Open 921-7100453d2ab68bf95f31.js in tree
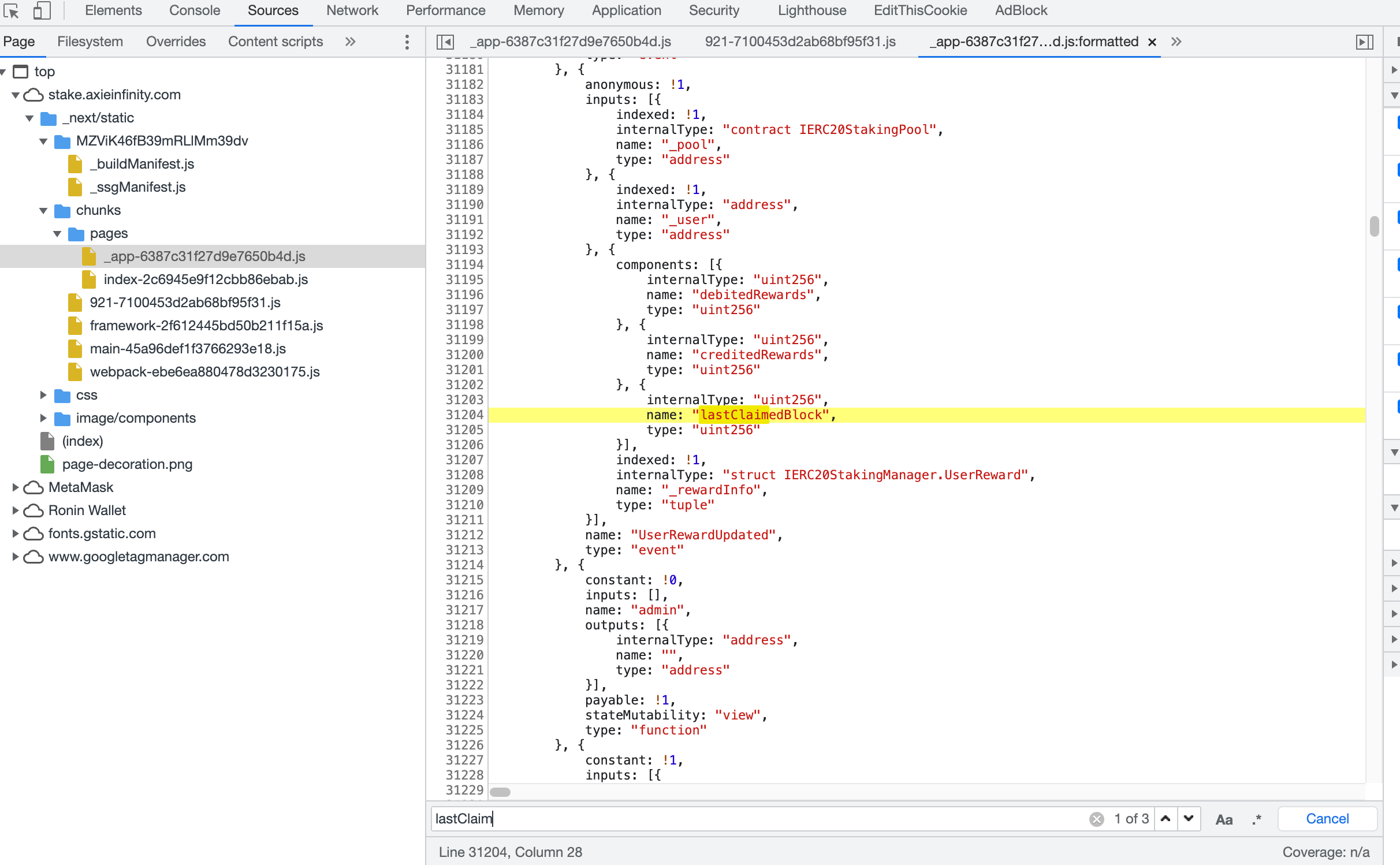Screen dimensions: 1400x865 tap(185, 303)
